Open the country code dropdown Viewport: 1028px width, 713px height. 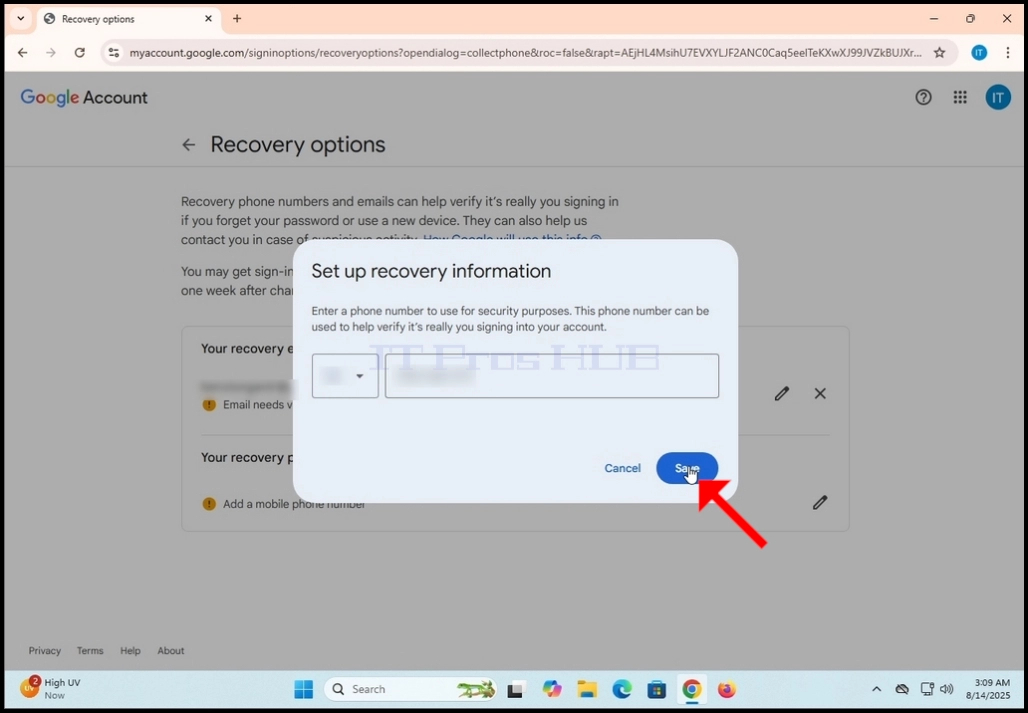click(345, 376)
